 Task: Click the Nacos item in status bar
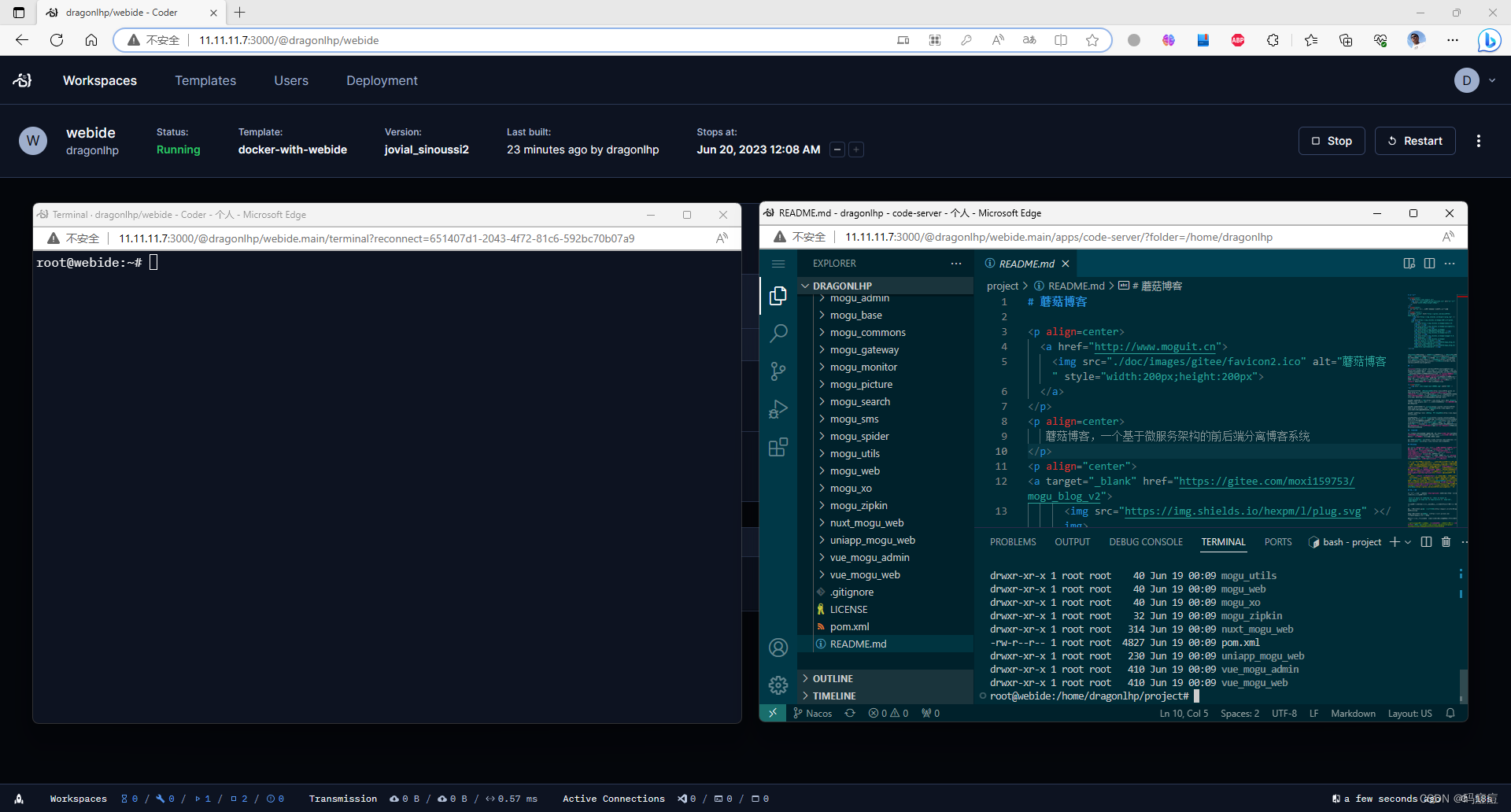coord(812,713)
